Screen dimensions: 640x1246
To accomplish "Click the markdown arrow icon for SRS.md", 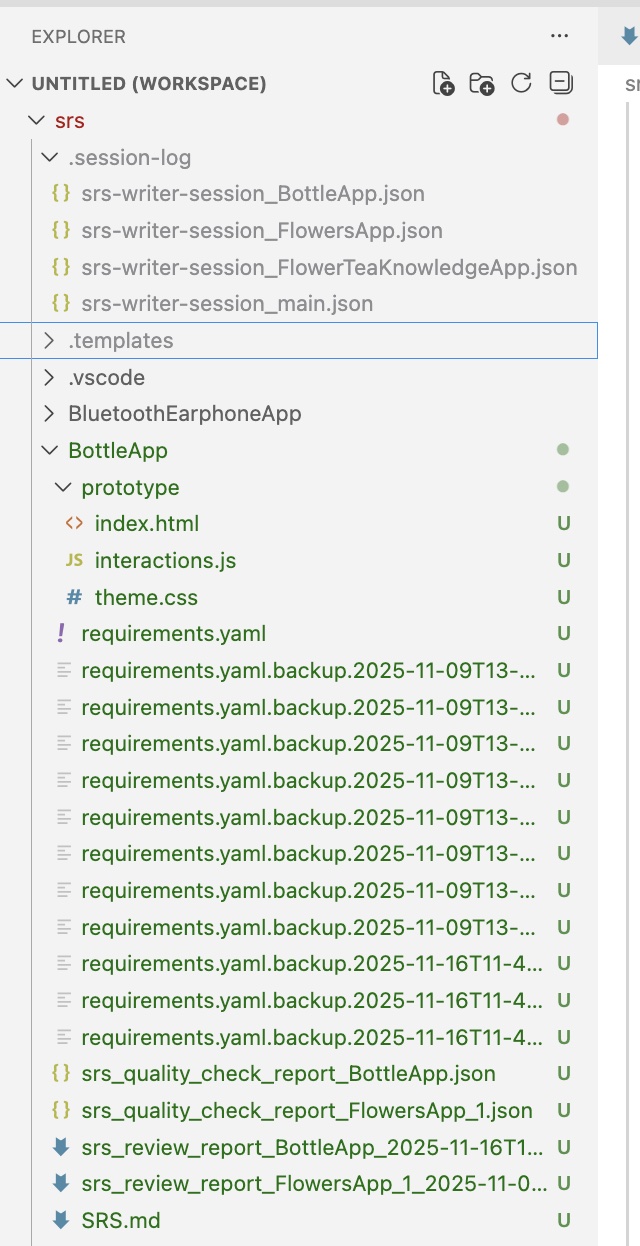I will (61, 1220).
